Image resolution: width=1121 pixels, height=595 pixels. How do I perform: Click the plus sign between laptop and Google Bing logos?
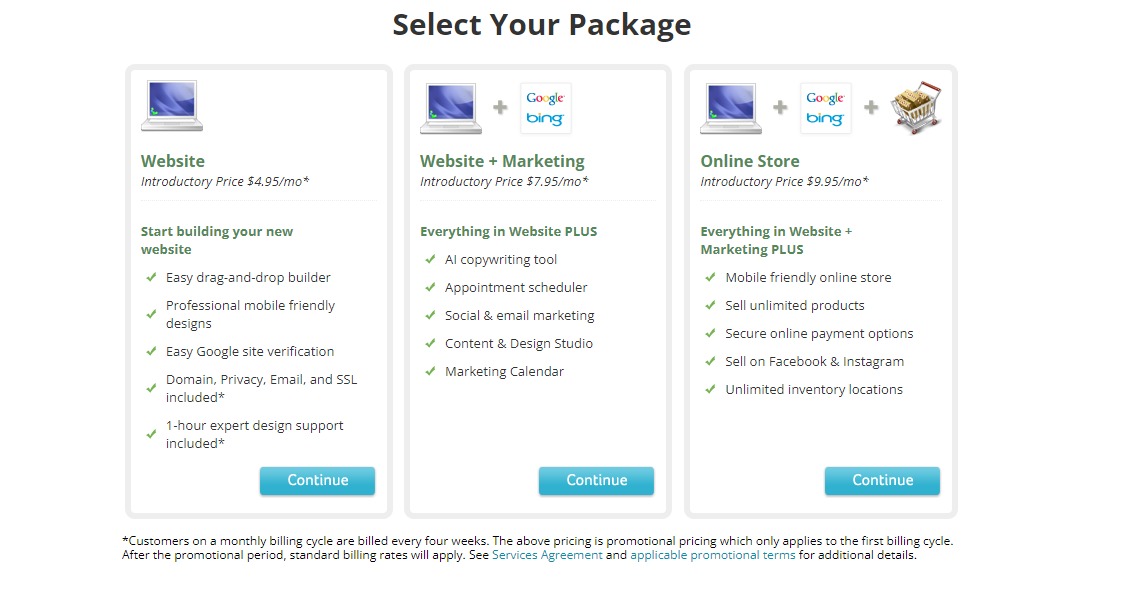point(498,105)
